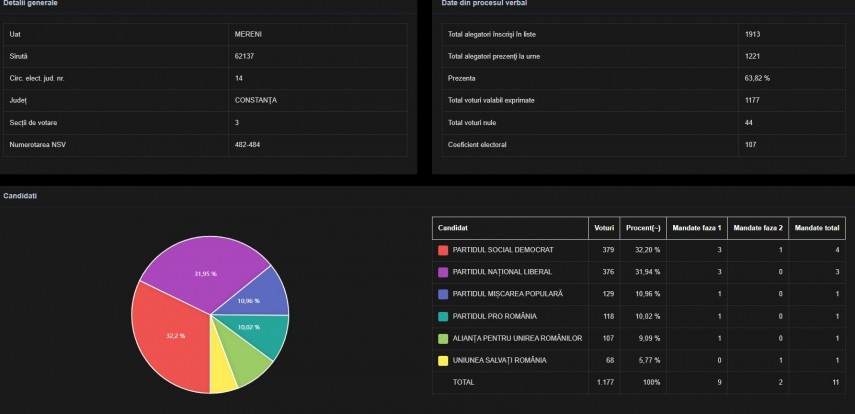
Task: Click the MERENI value
Action: click(248, 34)
